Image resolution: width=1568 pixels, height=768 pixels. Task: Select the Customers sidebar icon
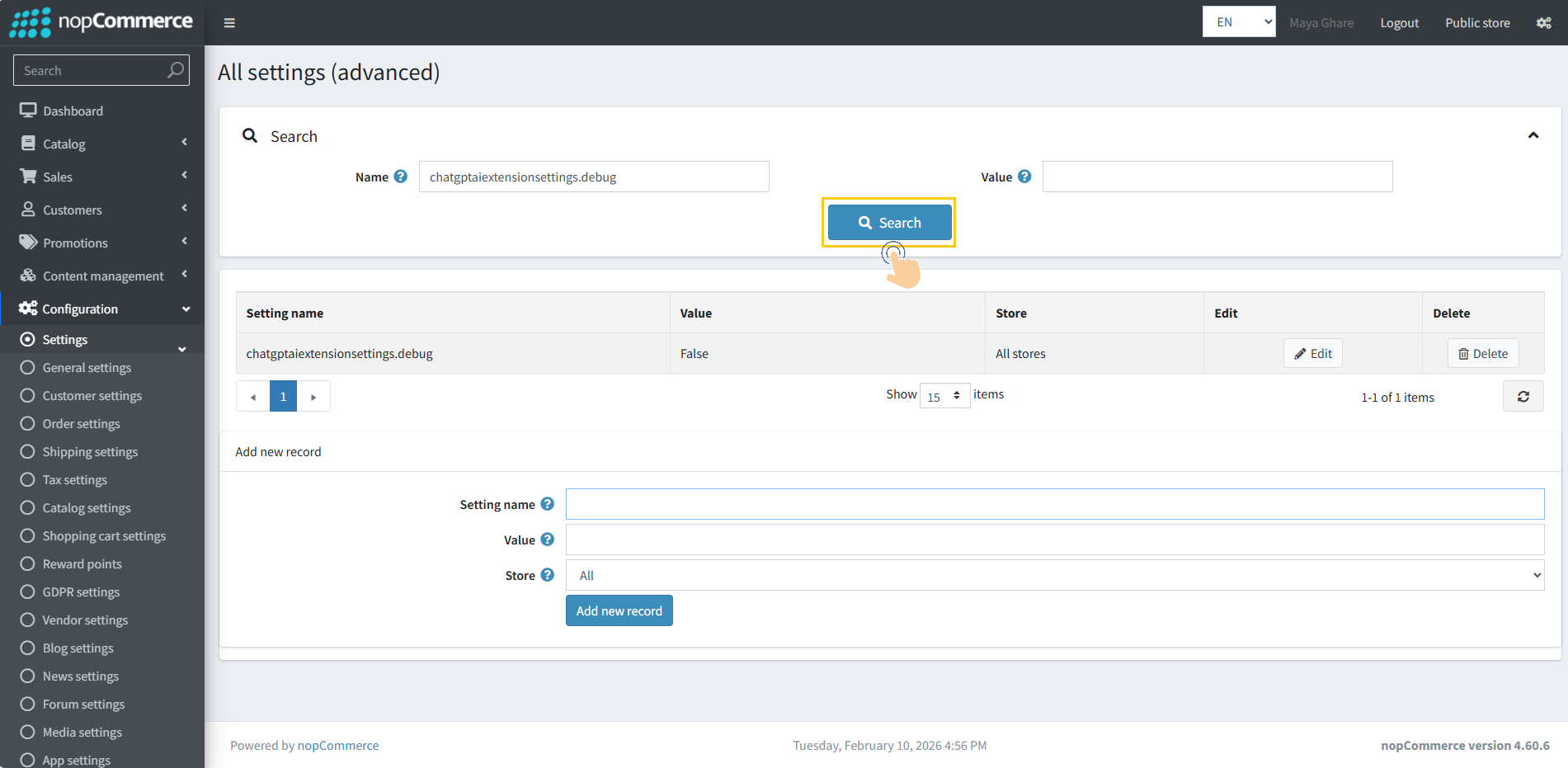click(x=27, y=209)
